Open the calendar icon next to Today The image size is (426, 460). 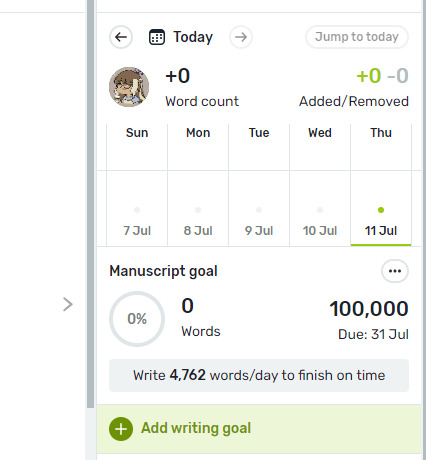pos(157,37)
